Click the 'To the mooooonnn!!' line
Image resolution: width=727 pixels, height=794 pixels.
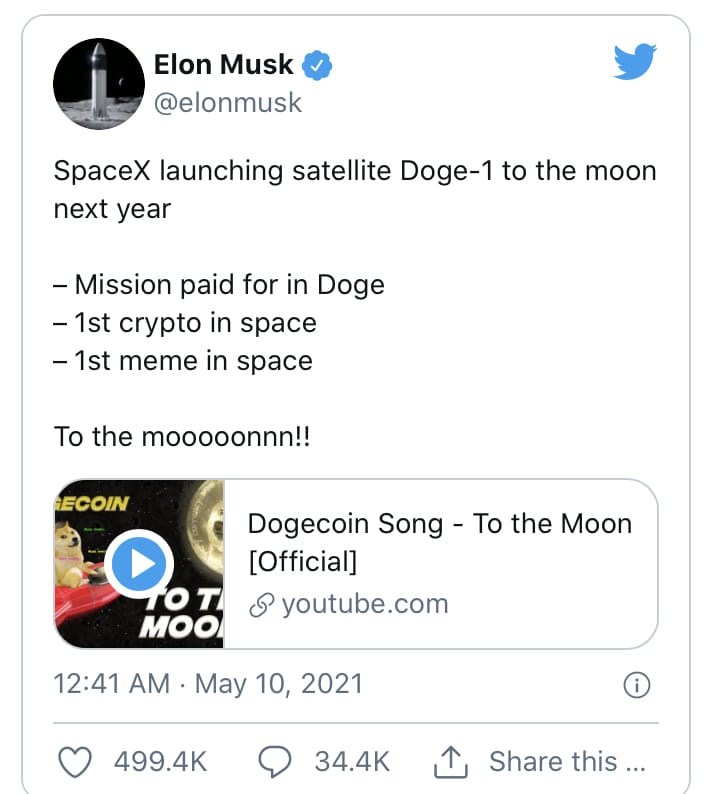[x=182, y=436]
